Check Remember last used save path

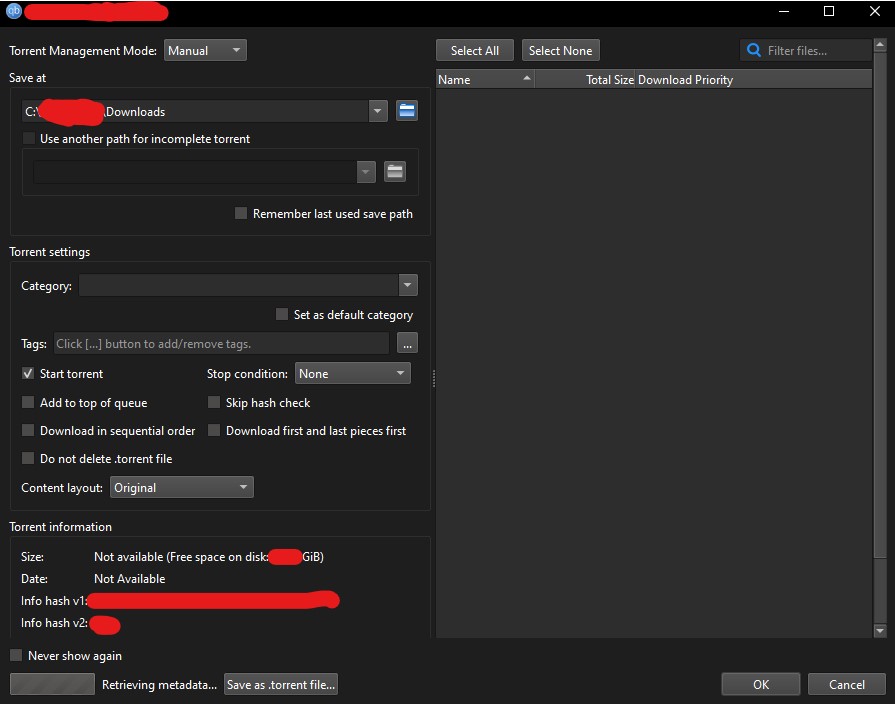241,214
